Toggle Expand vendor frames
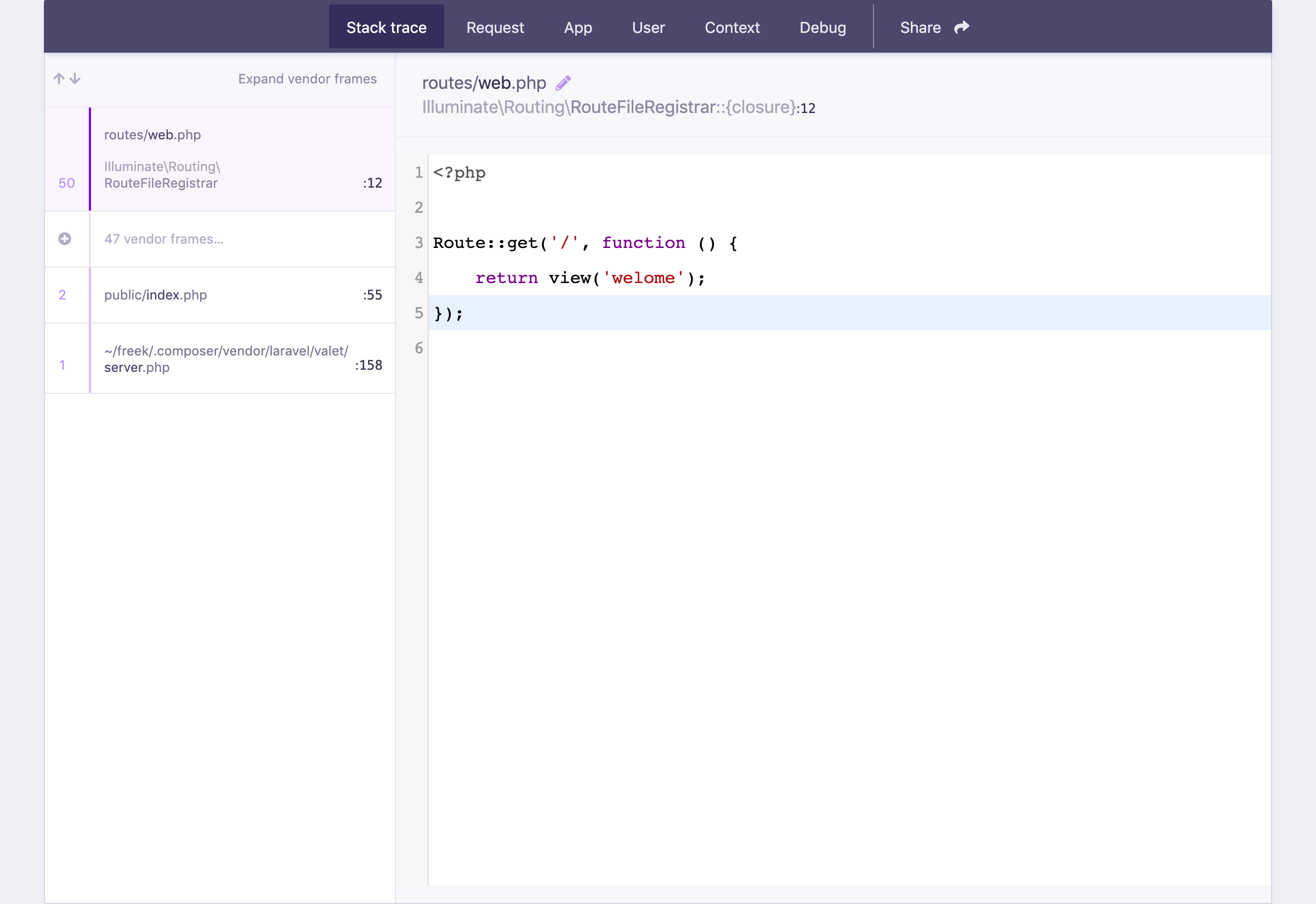Image resolution: width=1316 pixels, height=904 pixels. (307, 79)
